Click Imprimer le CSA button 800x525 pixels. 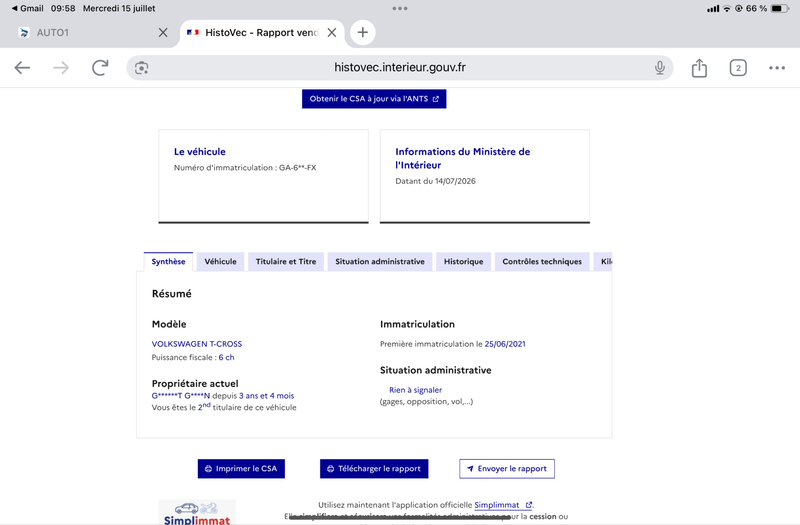pos(241,468)
